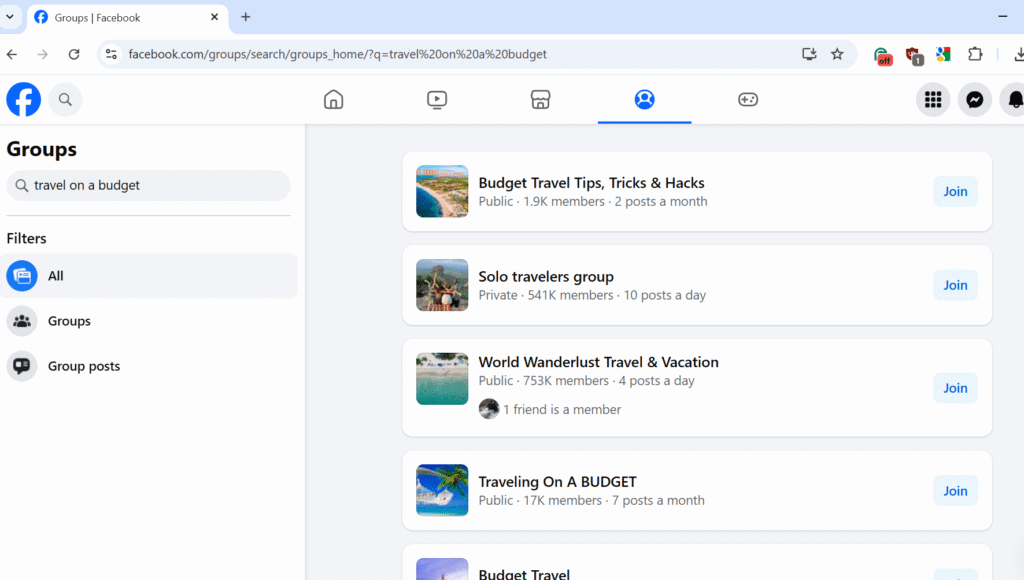Open the Notifications bell icon
The width and height of the screenshot is (1024, 580).
coord(1014,99)
